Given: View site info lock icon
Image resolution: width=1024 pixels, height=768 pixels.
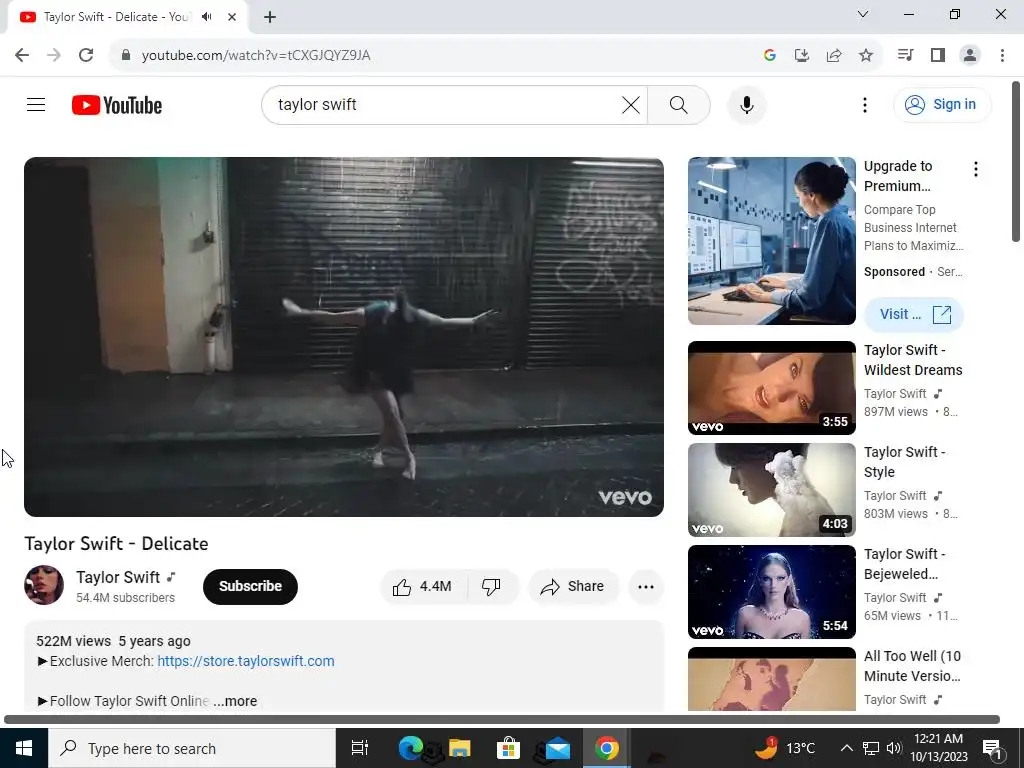Looking at the screenshot, I should coord(126,55).
